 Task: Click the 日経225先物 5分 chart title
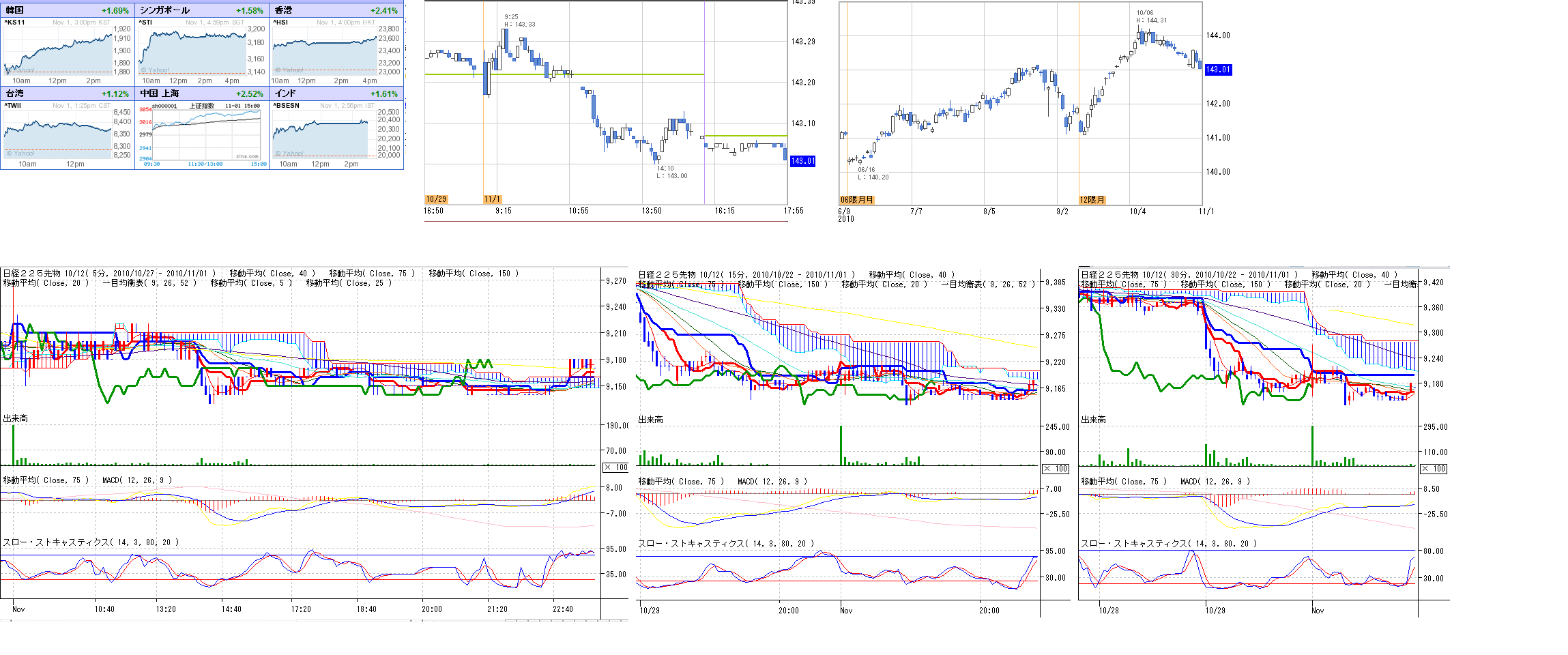pos(109,274)
